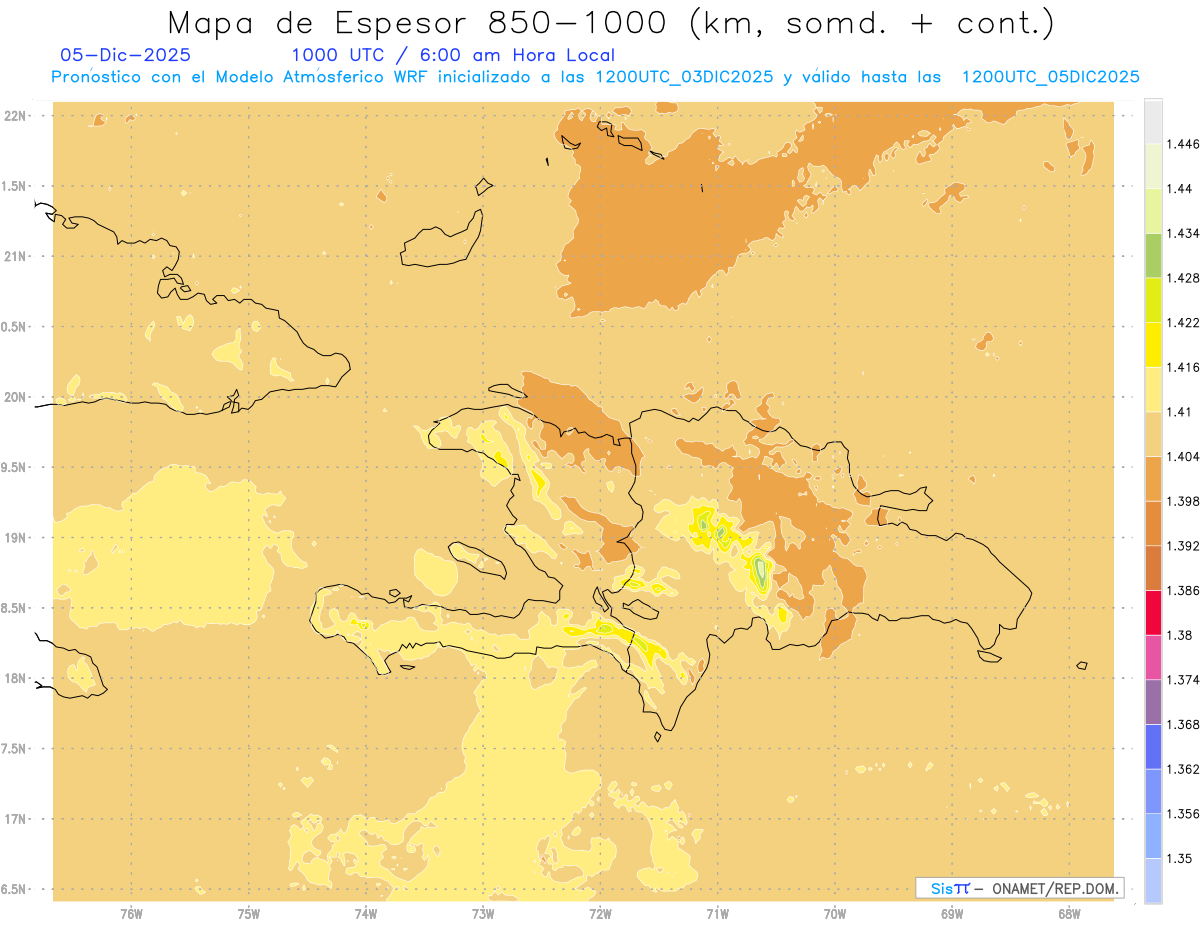Viewport: 1200px width, 927px height.
Task: Click the red 1.38–1.386 legend swatch
Action: point(1153,612)
